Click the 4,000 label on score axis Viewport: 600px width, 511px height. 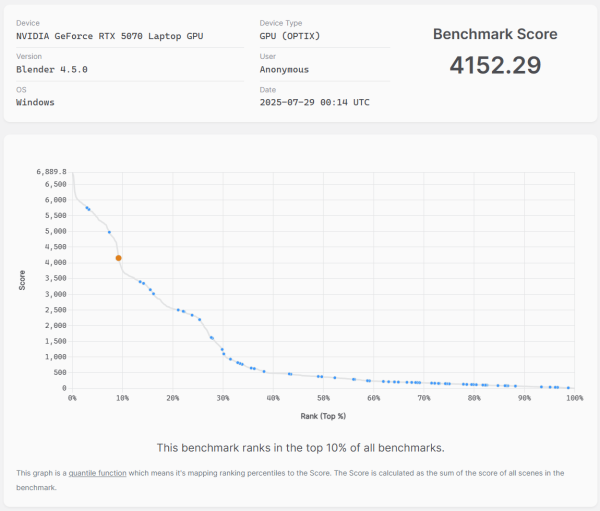pyautogui.click(x=54, y=262)
